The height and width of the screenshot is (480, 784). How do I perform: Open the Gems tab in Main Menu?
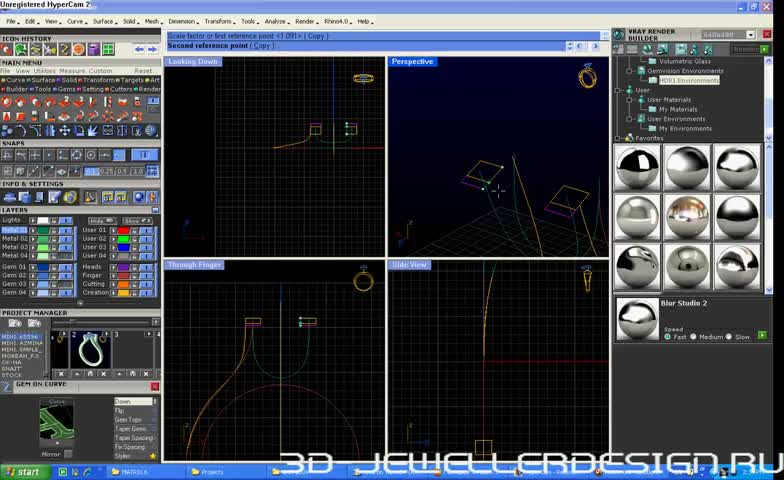coord(66,89)
